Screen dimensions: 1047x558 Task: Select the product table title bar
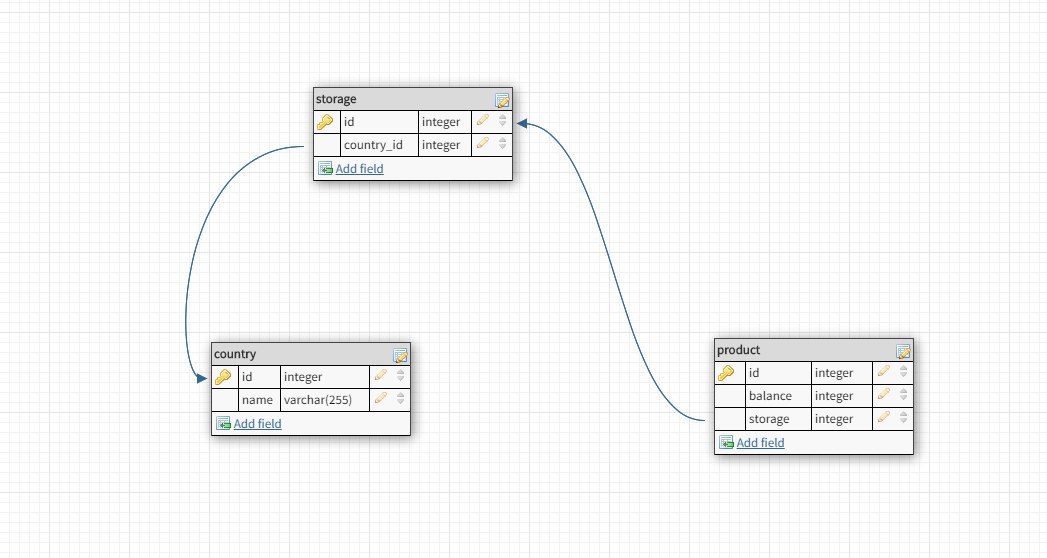click(x=813, y=350)
